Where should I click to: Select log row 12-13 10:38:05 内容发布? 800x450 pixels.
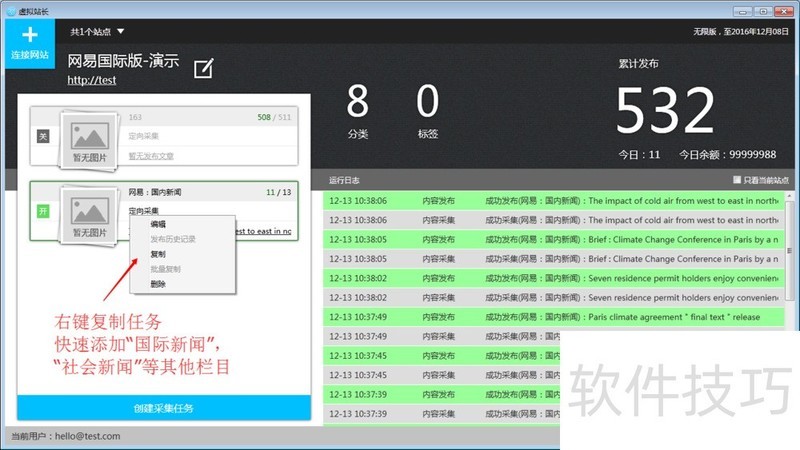click(x=554, y=240)
